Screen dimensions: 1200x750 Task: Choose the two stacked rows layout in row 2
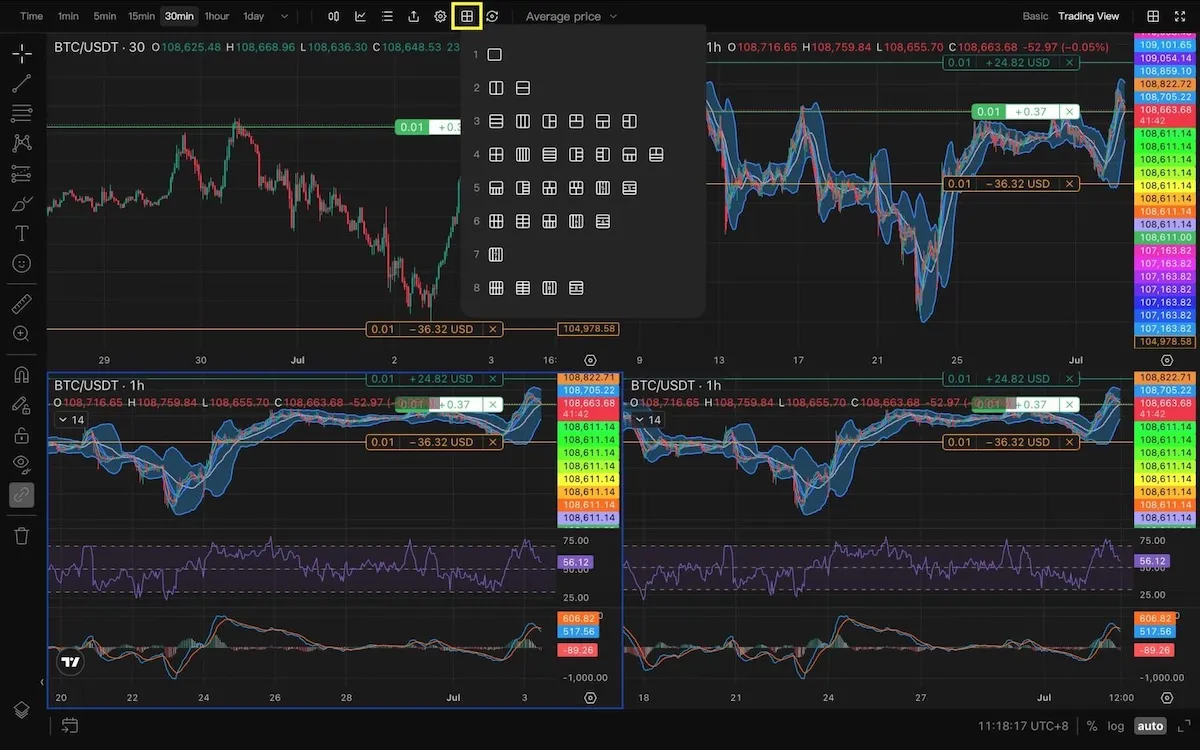(522, 88)
